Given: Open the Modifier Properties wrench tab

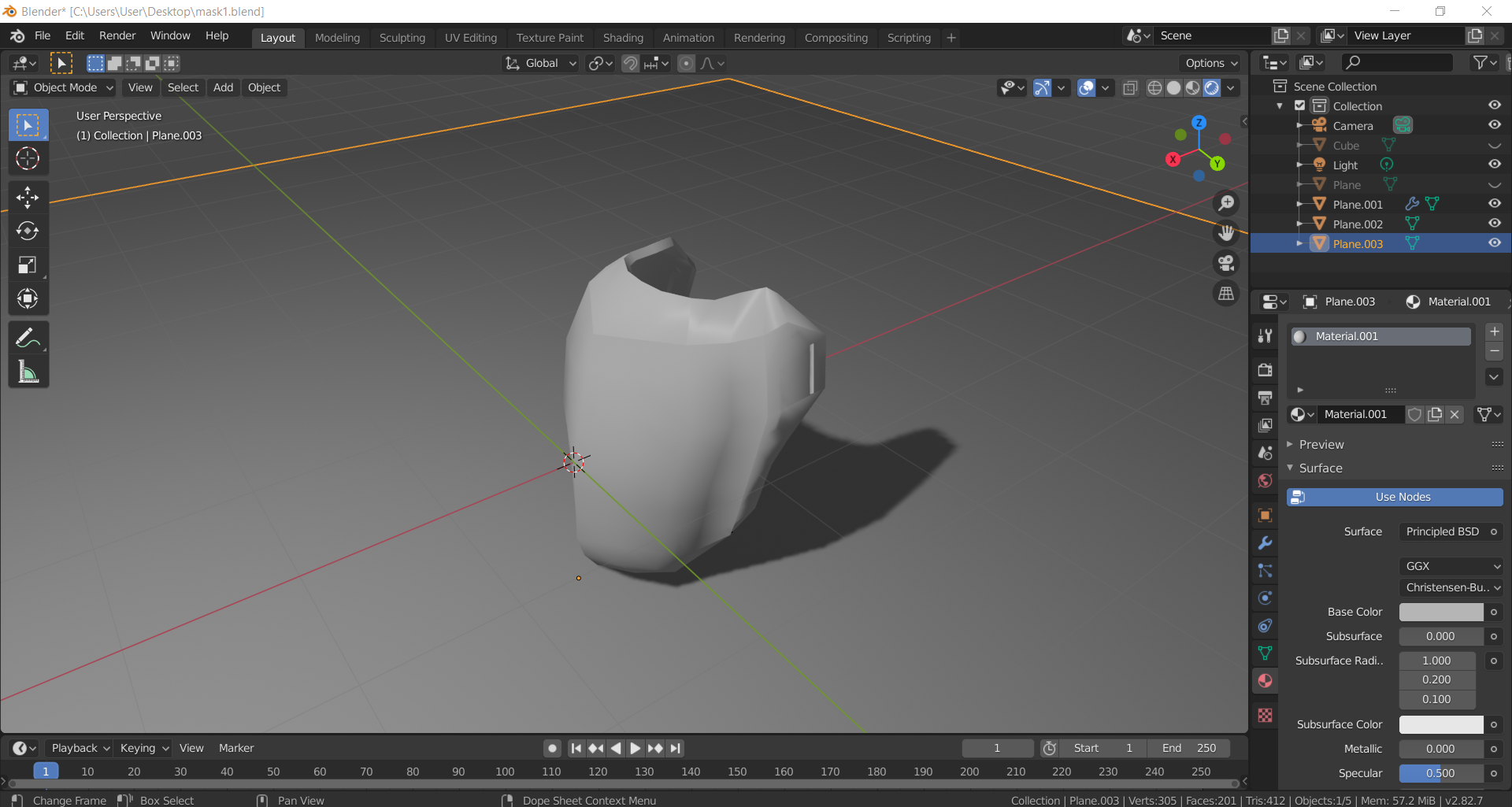Looking at the screenshot, I should coord(1265,542).
